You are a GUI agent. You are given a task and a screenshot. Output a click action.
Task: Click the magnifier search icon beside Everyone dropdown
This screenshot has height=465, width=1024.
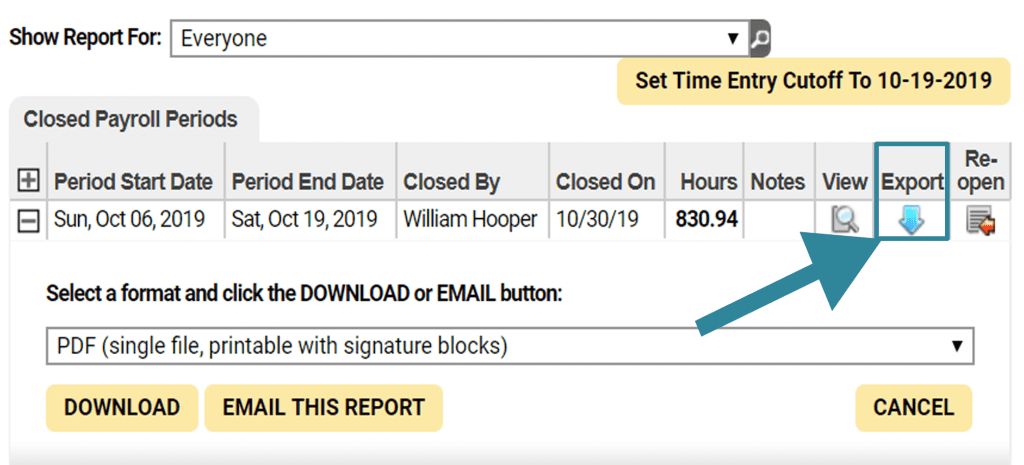[x=760, y=39]
